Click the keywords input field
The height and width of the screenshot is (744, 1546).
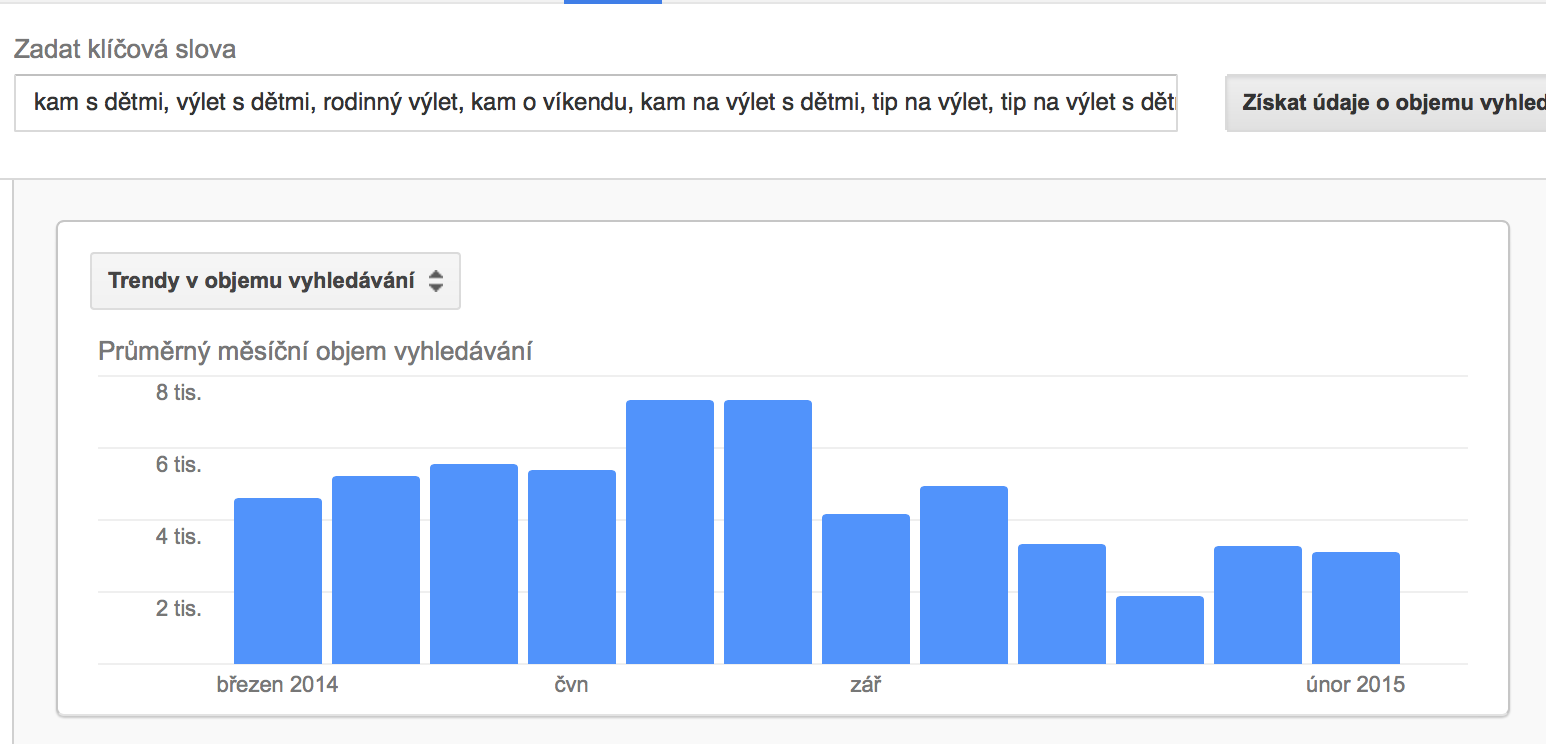[596, 102]
